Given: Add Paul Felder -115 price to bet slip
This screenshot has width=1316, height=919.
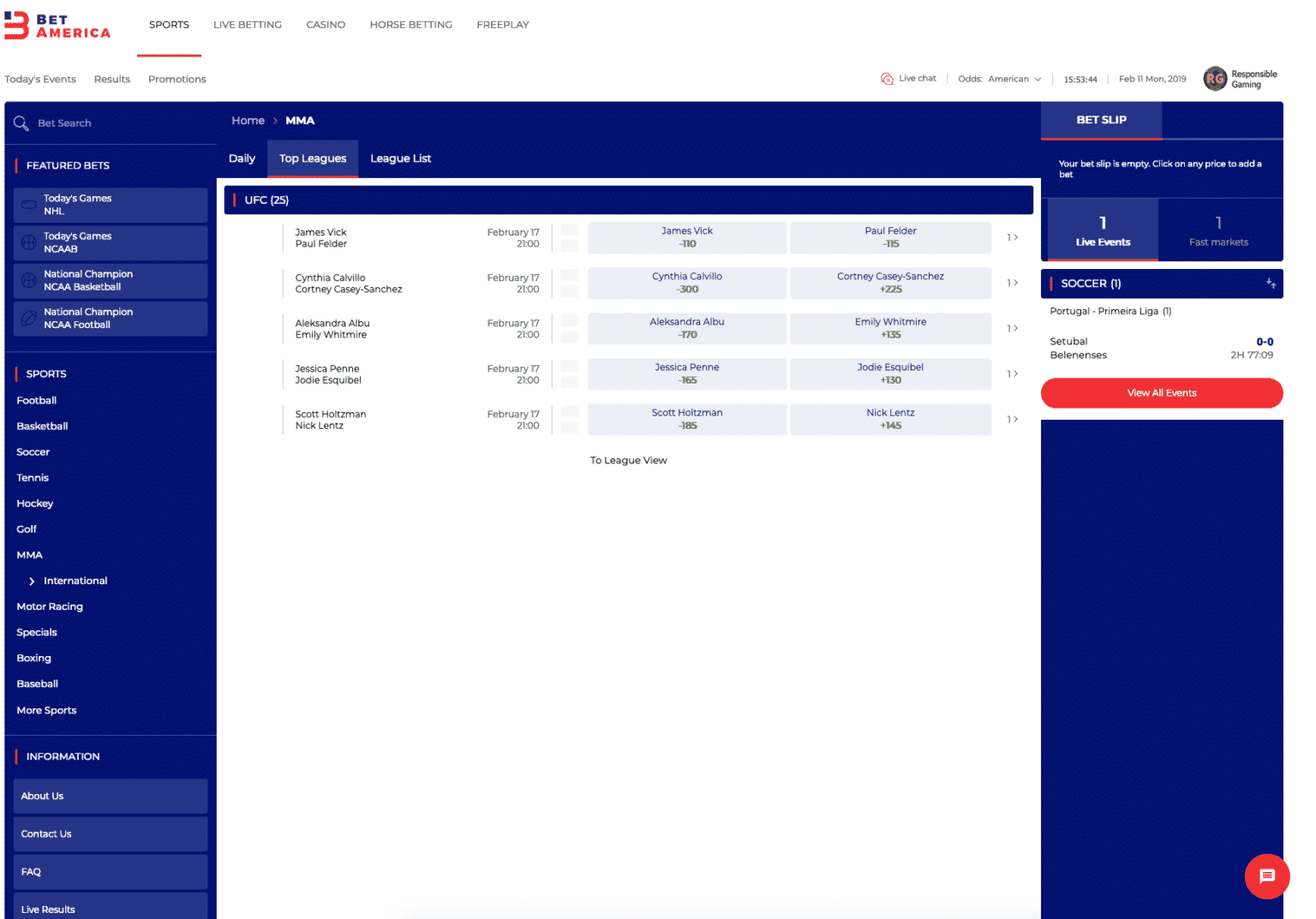Looking at the screenshot, I should [x=890, y=237].
